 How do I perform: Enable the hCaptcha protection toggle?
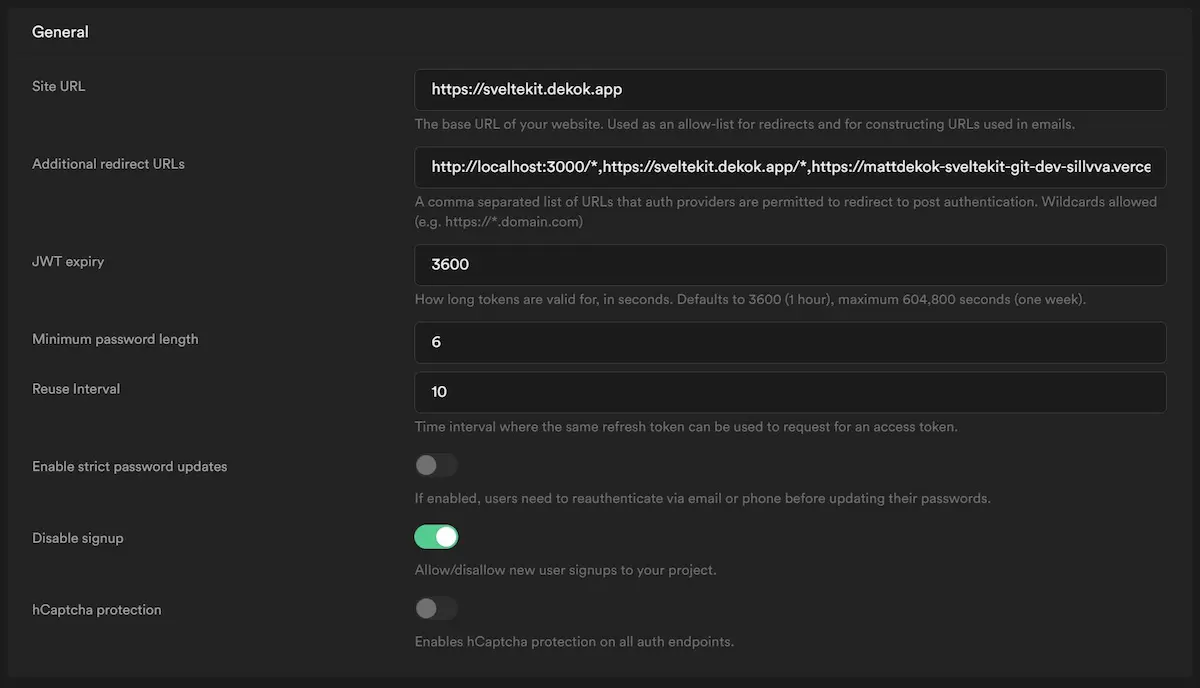click(x=436, y=608)
